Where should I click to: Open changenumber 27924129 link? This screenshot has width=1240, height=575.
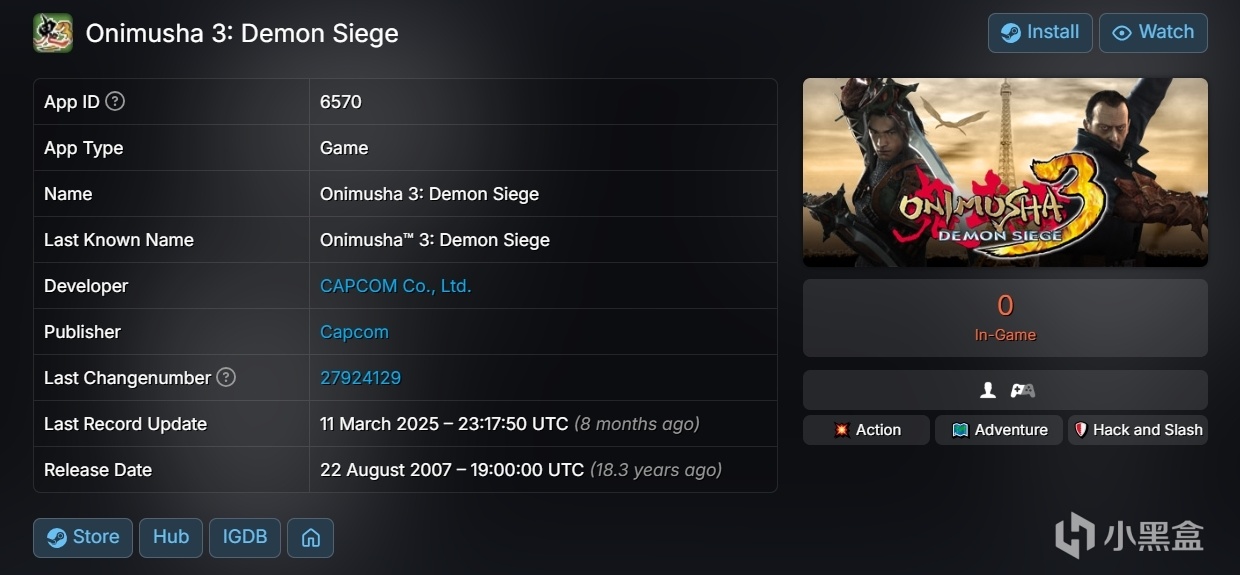(x=360, y=378)
